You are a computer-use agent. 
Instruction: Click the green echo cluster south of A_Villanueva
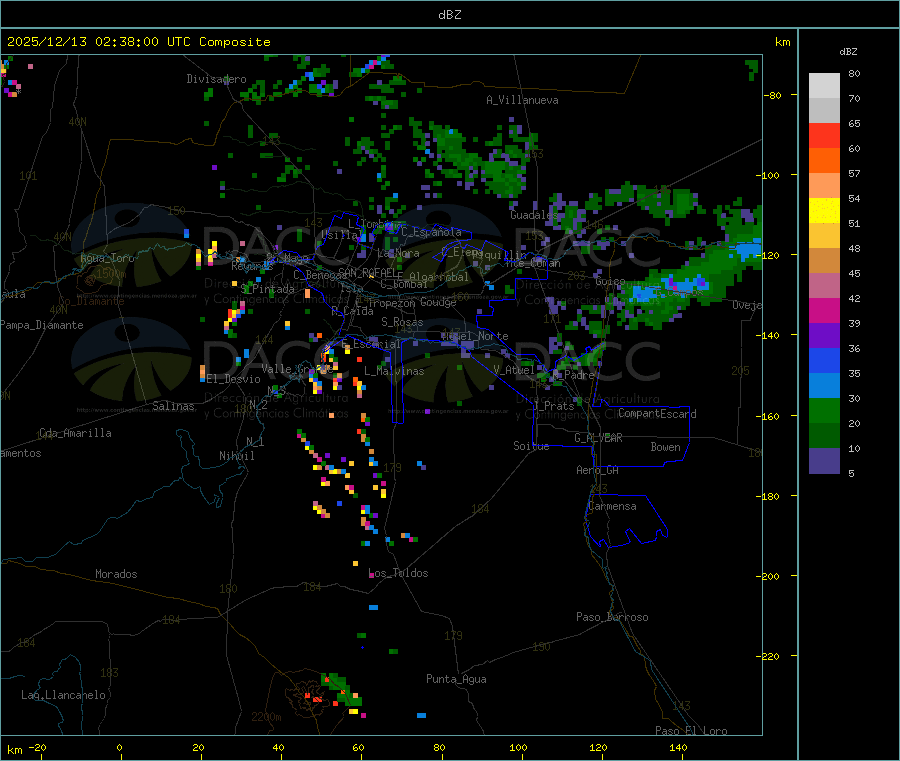(505, 175)
